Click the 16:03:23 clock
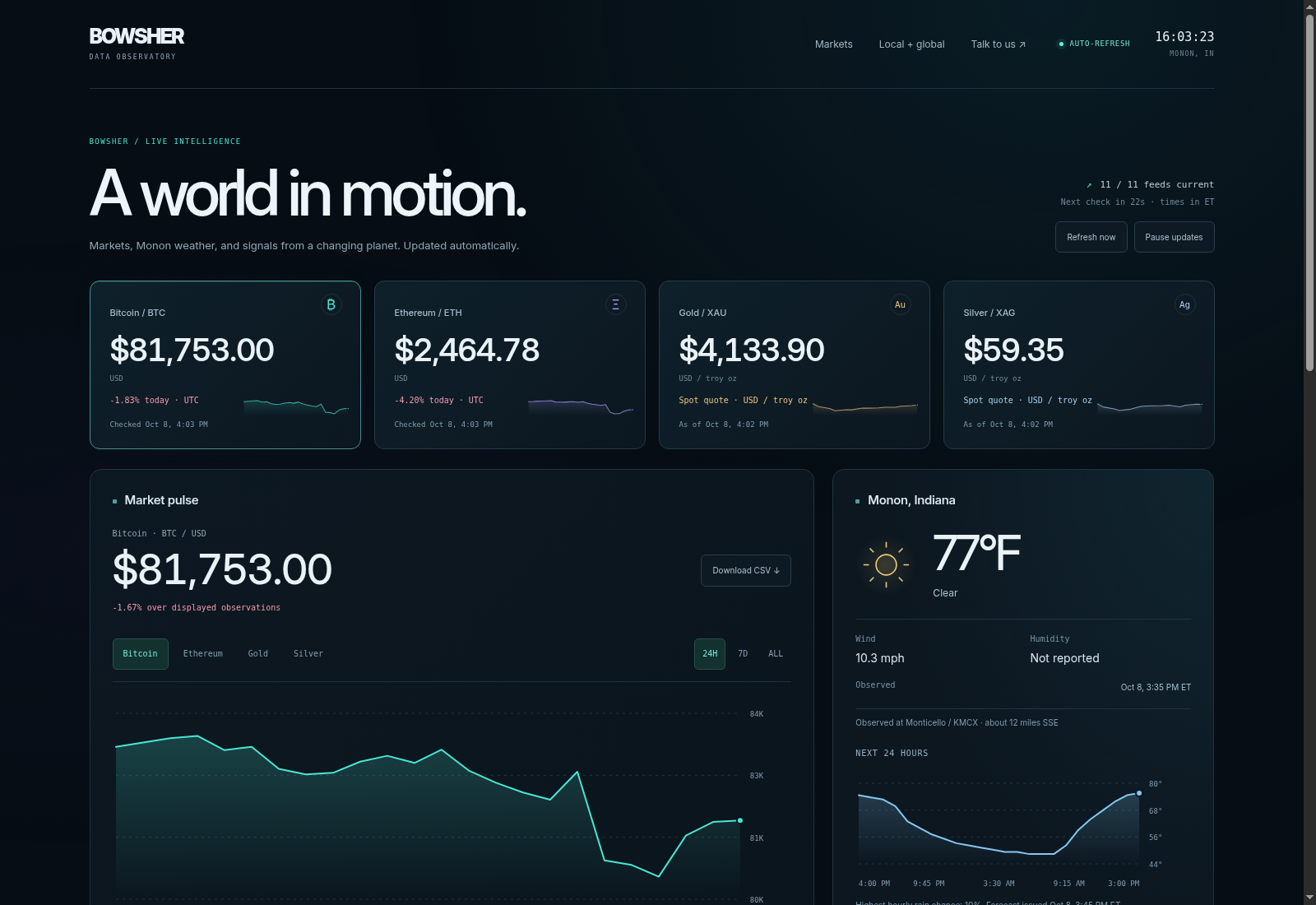Image resolution: width=1316 pixels, height=905 pixels. tap(1184, 37)
